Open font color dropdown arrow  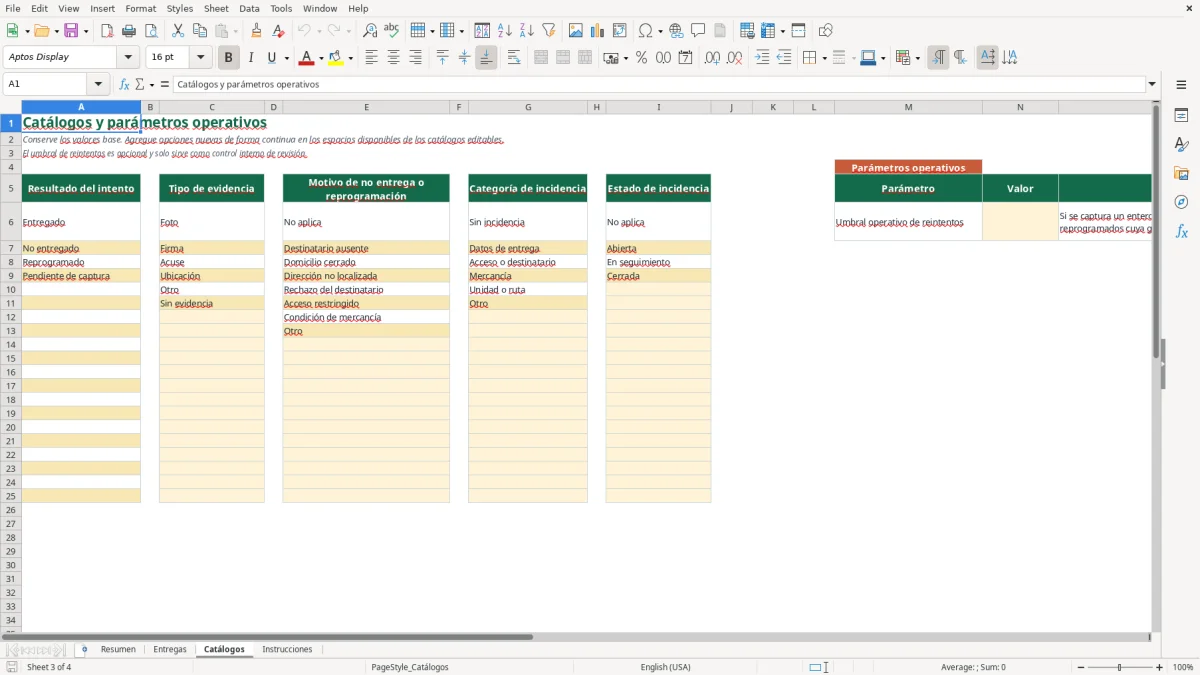(x=321, y=58)
